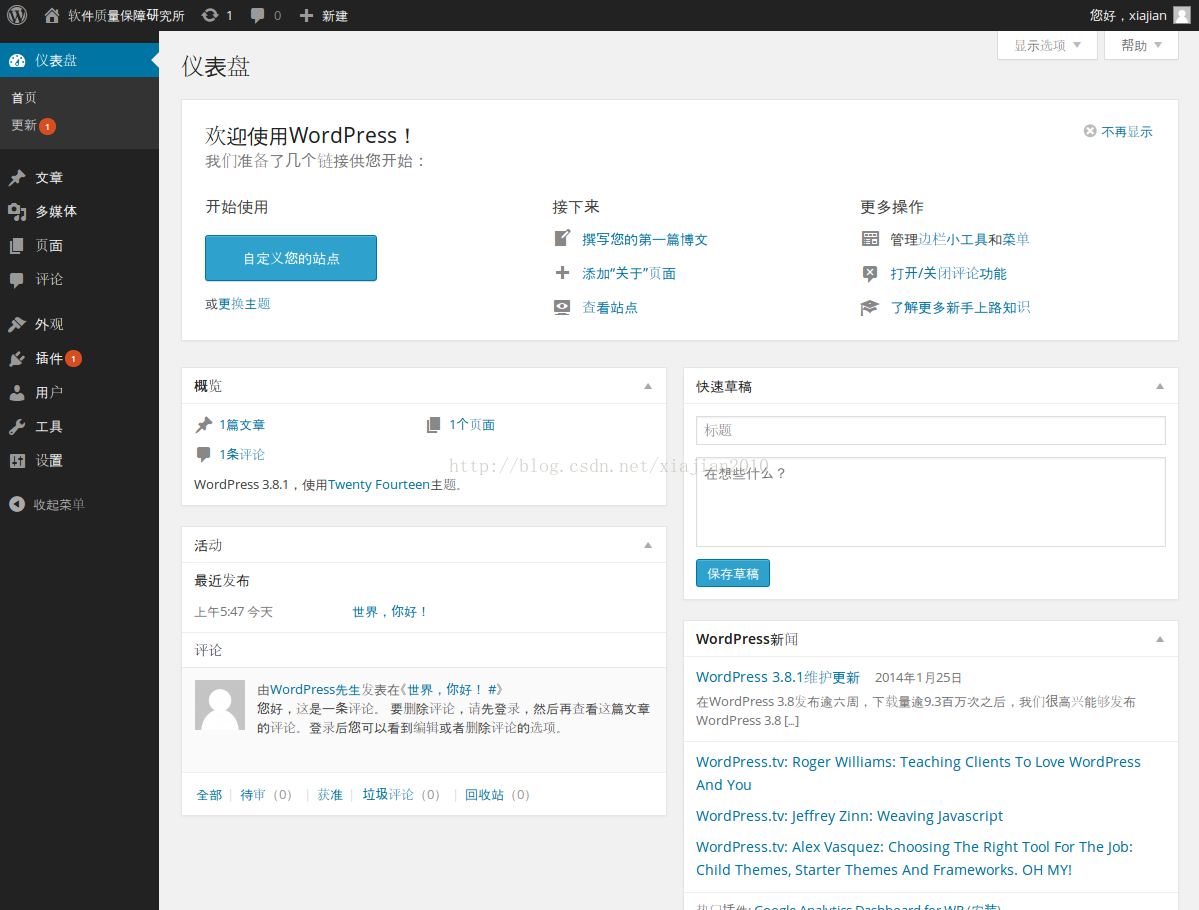Filter comments by 获准

[330, 795]
